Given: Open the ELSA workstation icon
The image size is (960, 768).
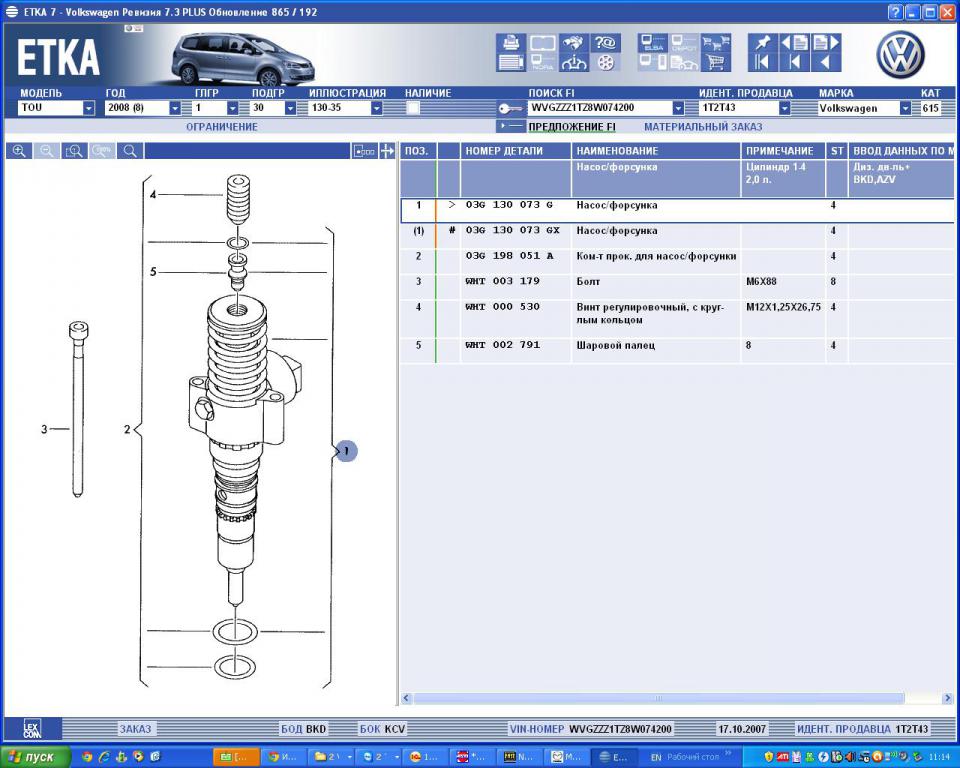Looking at the screenshot, I should 653,43.
